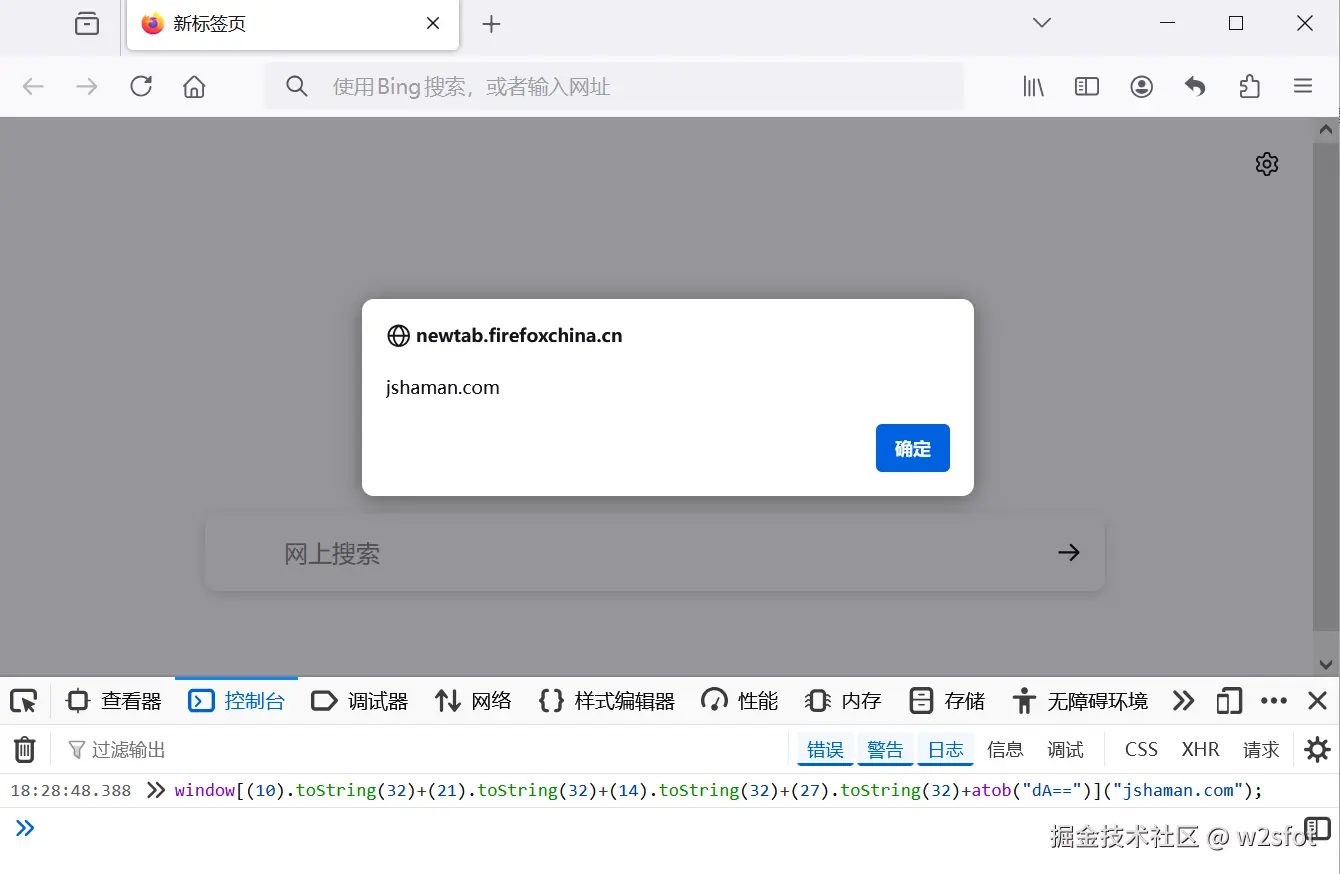Toggle the multi-line editor mode icon
Screen dimensions: 1340x874
point(1317,828)
